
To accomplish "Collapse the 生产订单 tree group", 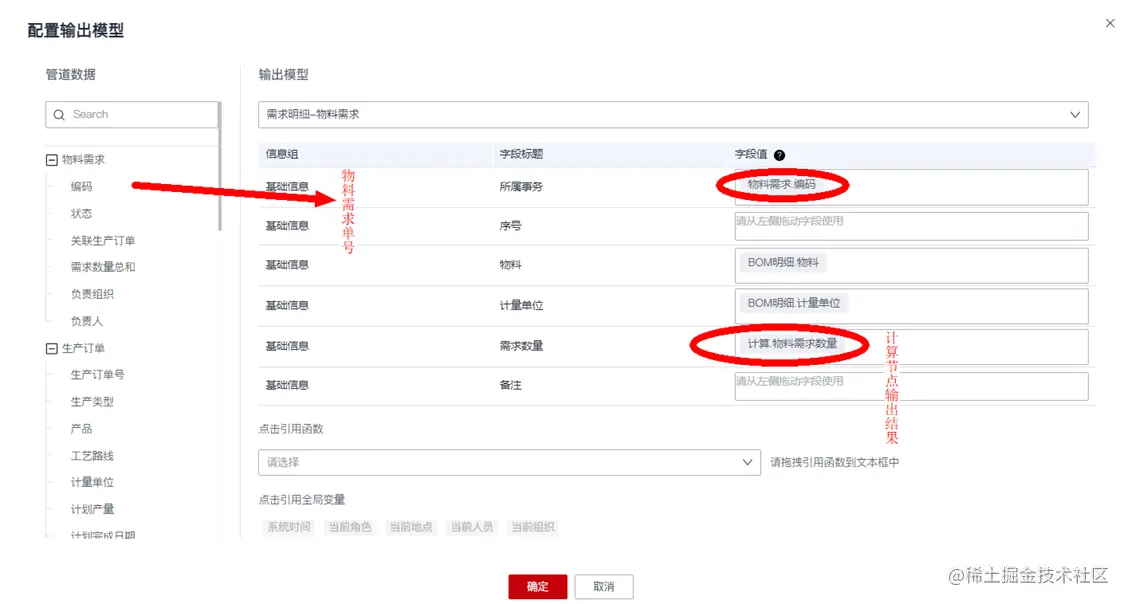I will [x=52, y=349].
